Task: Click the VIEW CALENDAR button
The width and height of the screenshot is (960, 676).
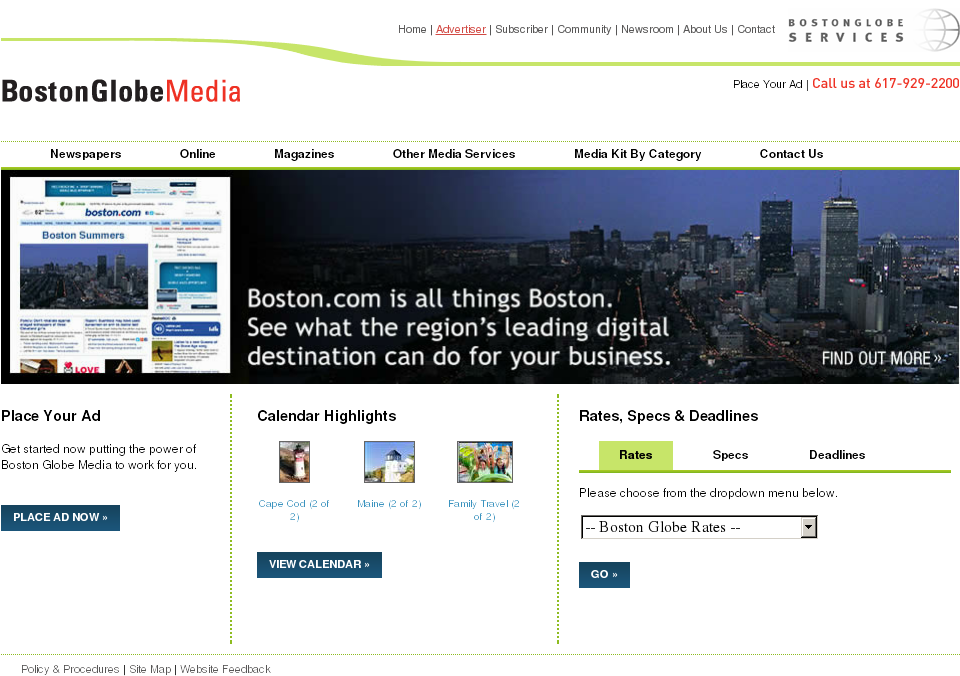Action: pos(319,564)
